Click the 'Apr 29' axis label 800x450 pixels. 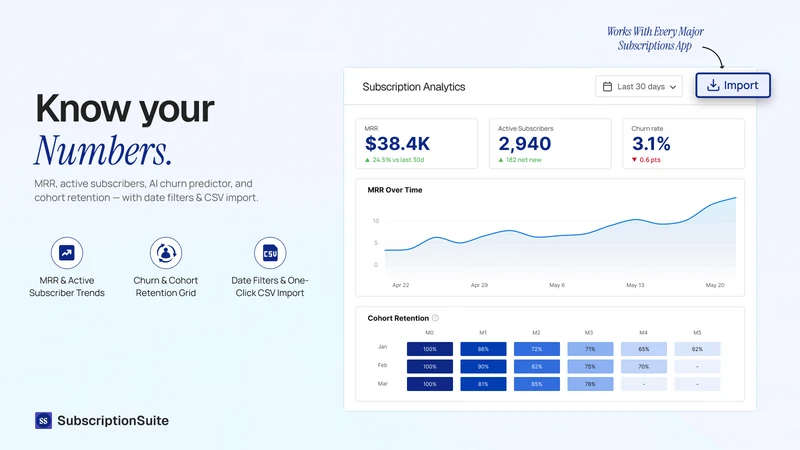tap(479, 285)
